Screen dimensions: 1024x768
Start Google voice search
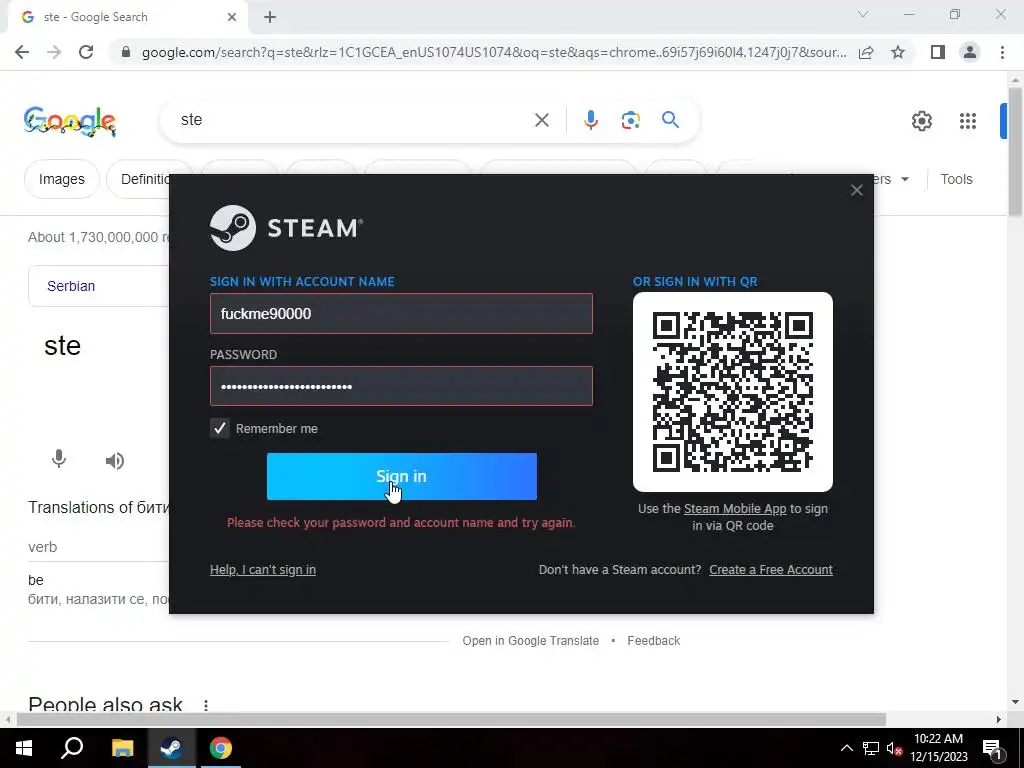(590, 120)
